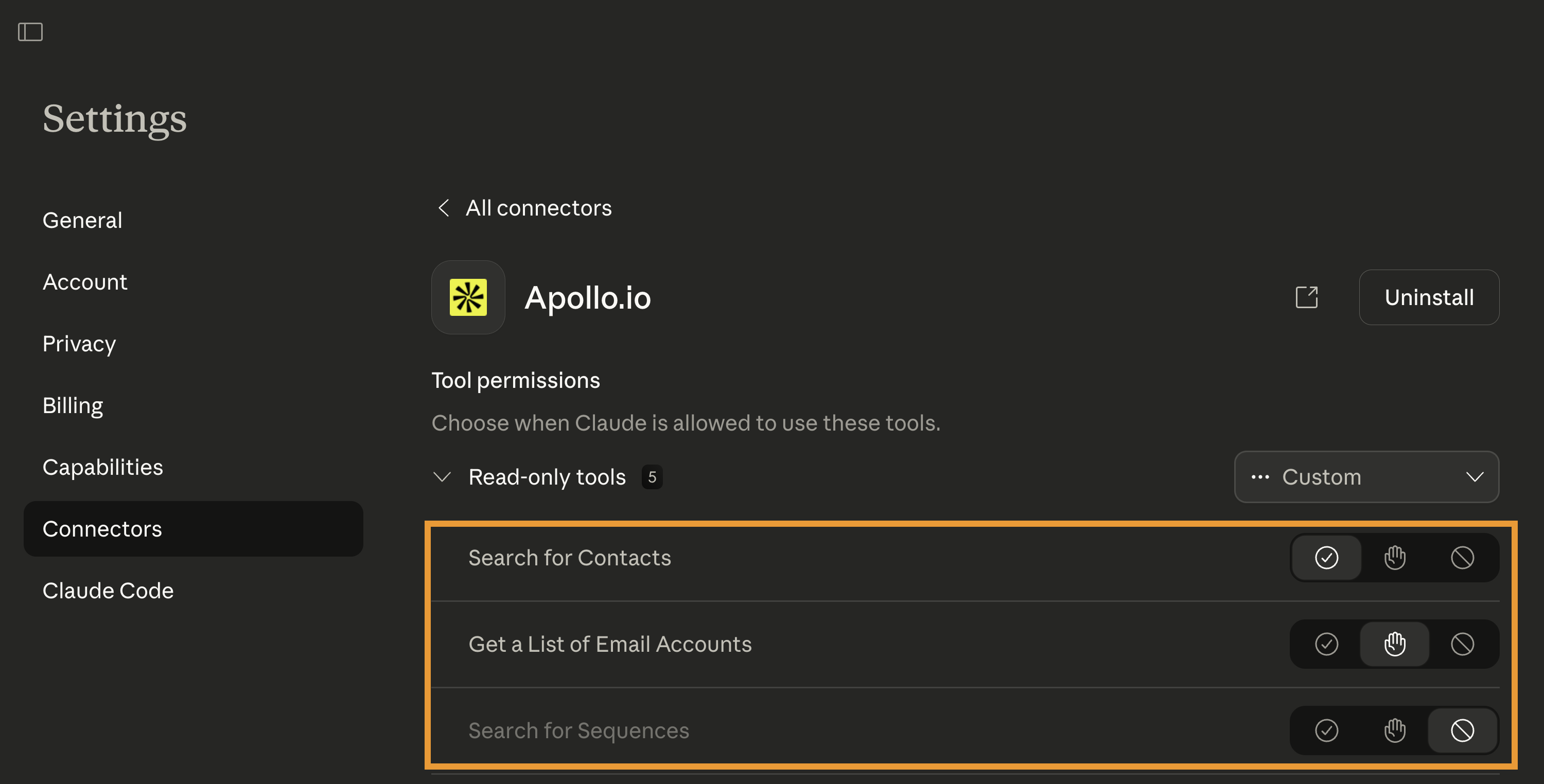Image resolution: width=1544 pixels, height=784 pixels.
Task: Open the Claude Code settings tab
Action: 108,591
